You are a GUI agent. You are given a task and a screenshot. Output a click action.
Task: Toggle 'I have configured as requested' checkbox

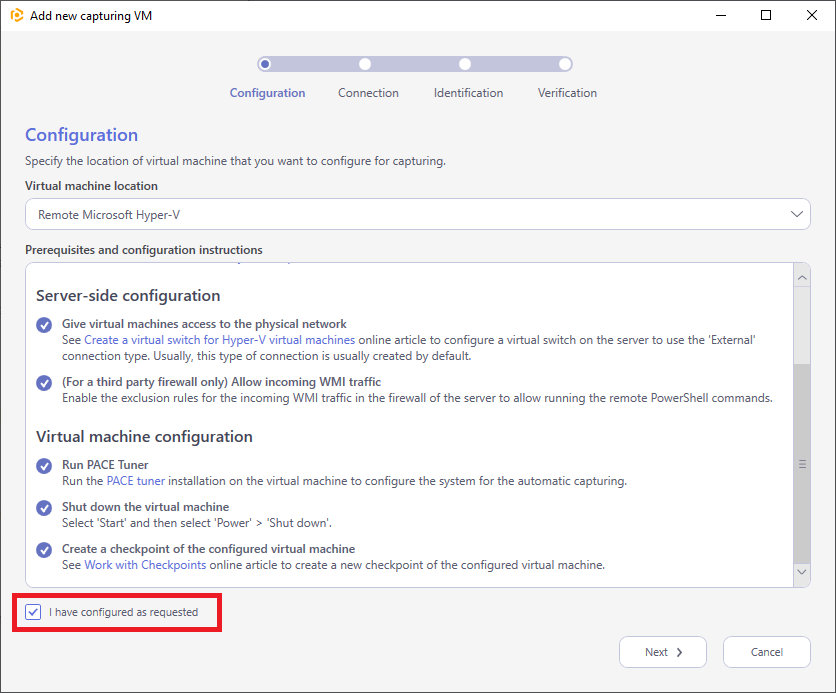pos(33,612)
